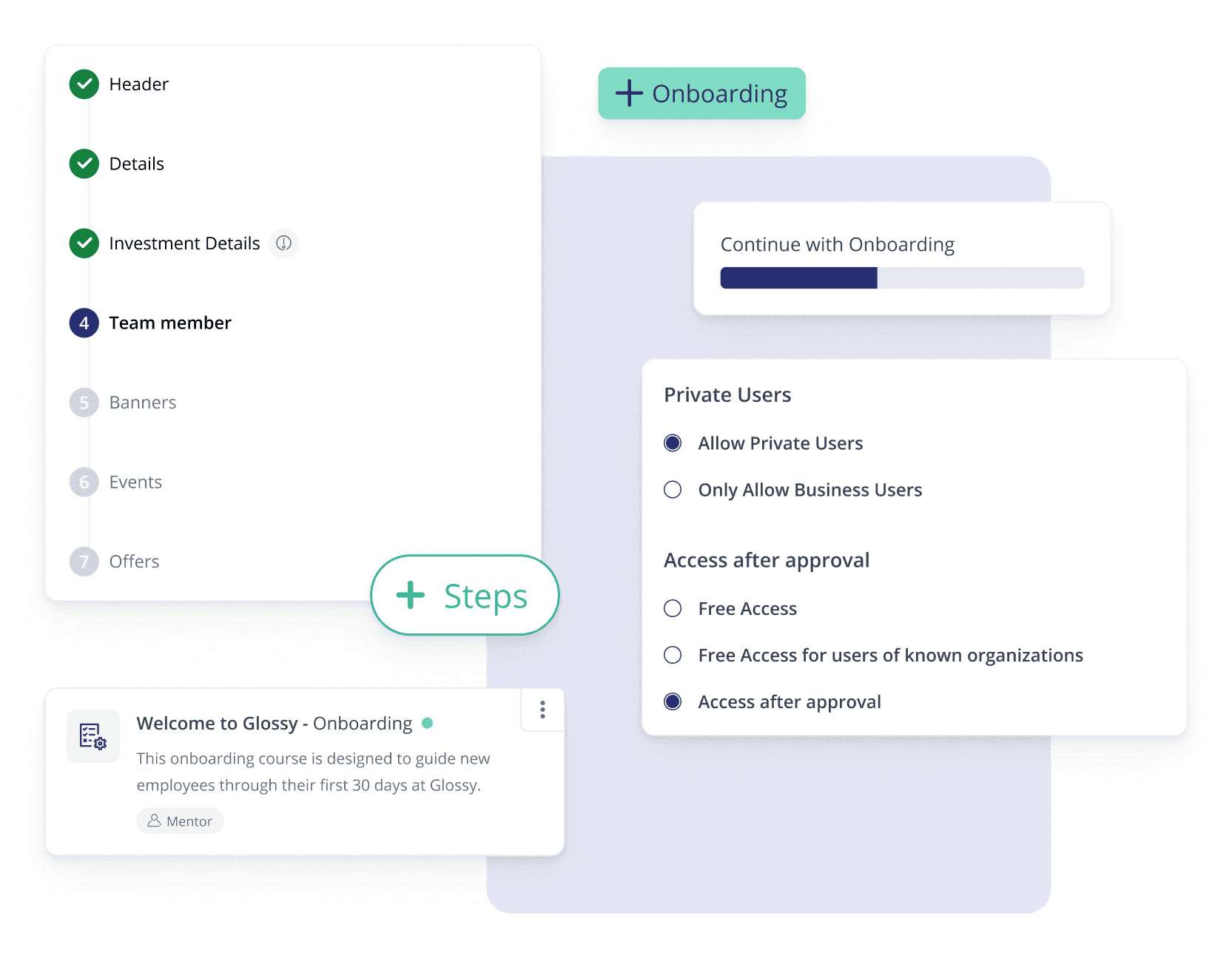The height and width of the screenshot is (959, 1232).
Task: Click the person icon in Mentor tag
Action: [154, 821]
